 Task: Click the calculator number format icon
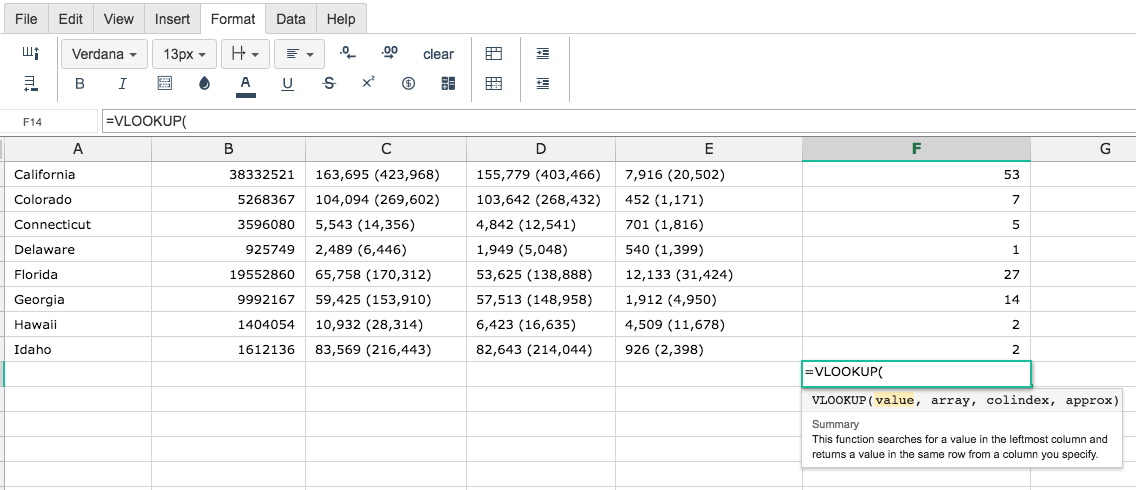(448, 84)
